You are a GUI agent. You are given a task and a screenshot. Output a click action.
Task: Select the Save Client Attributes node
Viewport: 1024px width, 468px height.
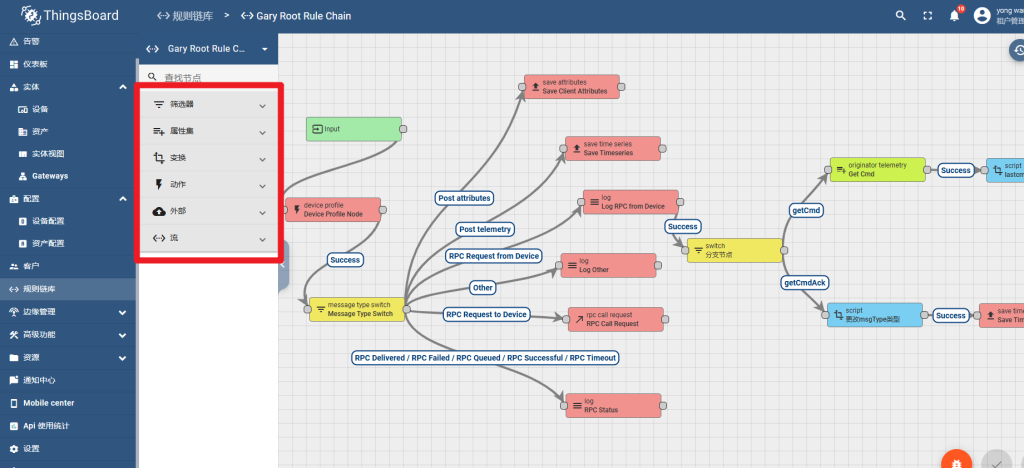[x=572, y=87]
